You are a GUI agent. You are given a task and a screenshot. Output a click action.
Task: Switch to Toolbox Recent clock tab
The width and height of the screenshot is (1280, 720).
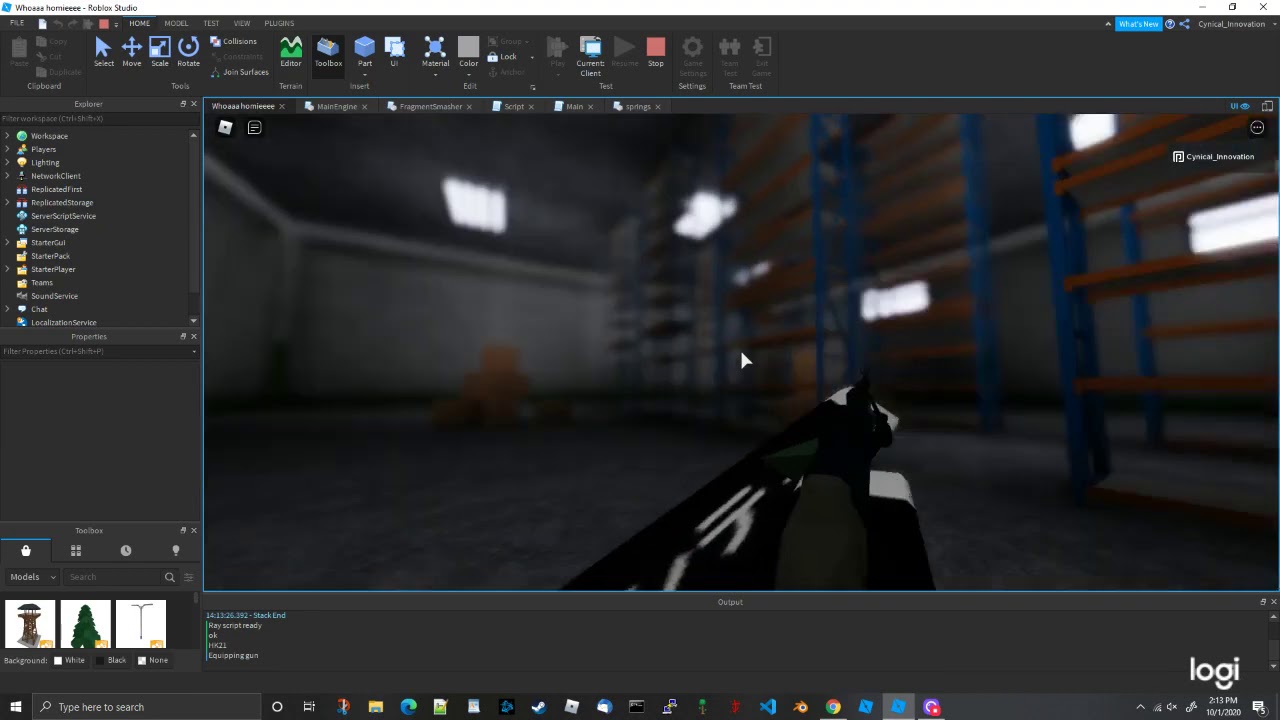pyautogui.click(x=126, y=550)
